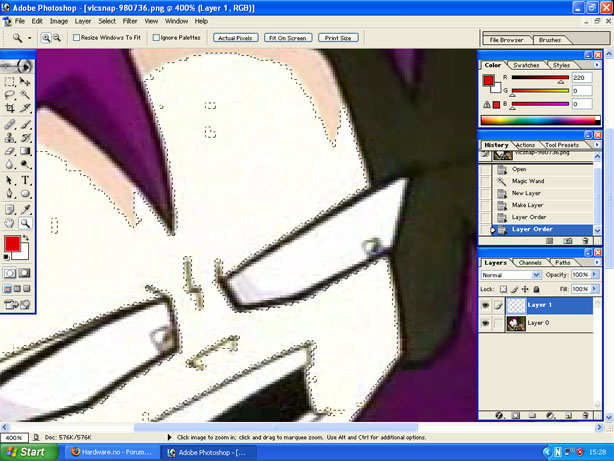Click the Actual Pixels button
614x461 pixels.
coord(235,38)
